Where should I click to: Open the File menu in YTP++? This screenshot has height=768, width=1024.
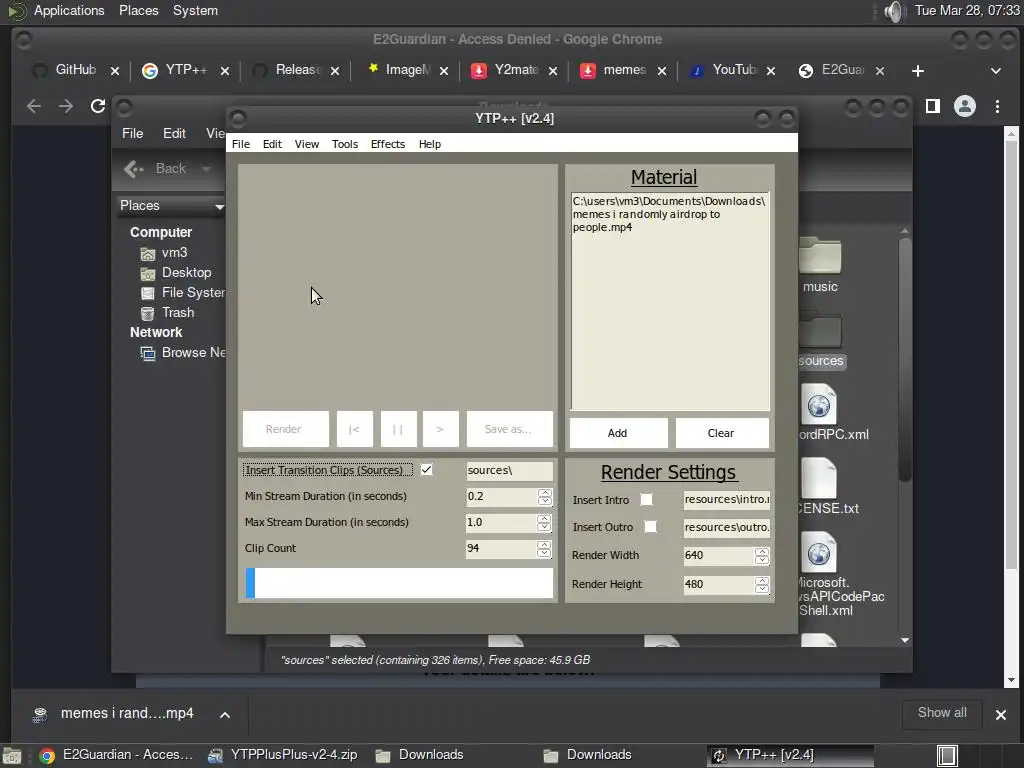[240, 144]
